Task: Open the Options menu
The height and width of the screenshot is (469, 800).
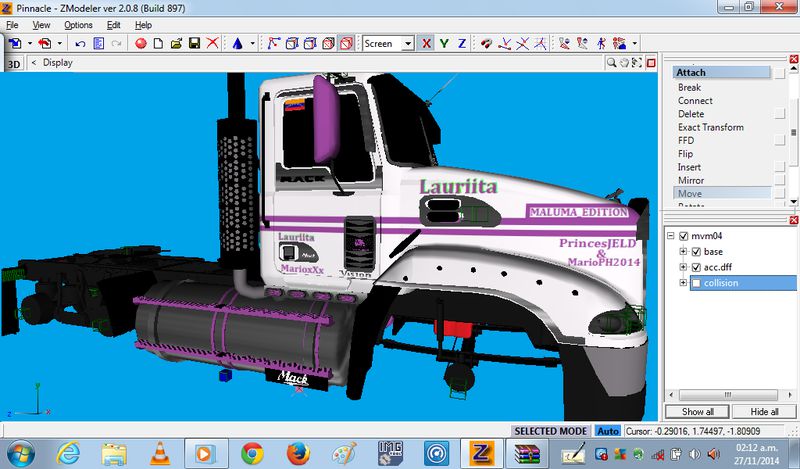Action: click(78, 25)
